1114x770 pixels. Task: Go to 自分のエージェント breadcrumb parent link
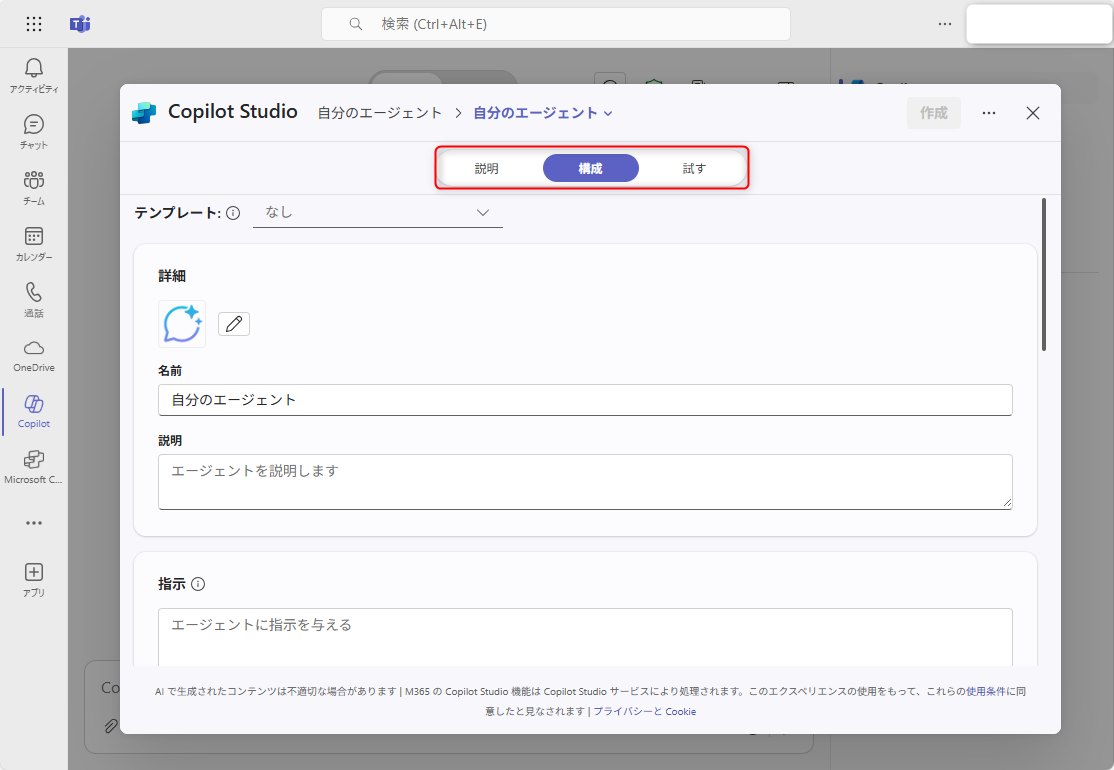[379, 113]
